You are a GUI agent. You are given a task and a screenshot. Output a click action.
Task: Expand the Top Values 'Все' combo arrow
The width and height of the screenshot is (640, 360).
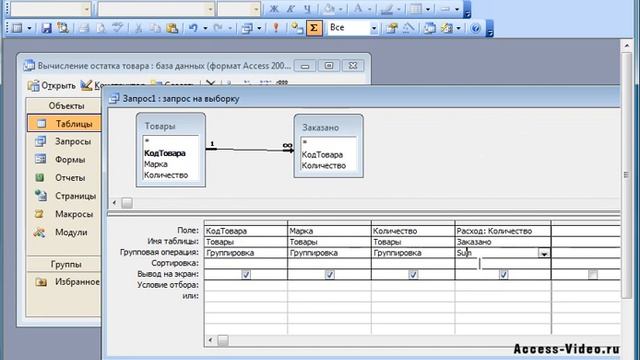coord(373,28)
